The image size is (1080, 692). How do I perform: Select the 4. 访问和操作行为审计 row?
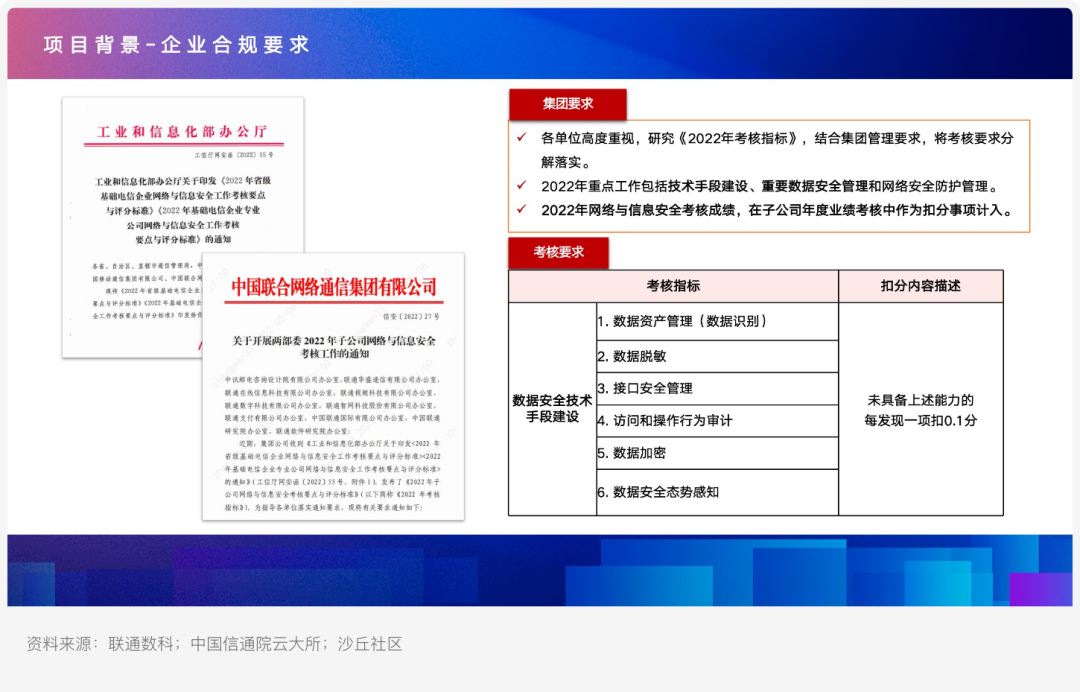coord(716,420)
